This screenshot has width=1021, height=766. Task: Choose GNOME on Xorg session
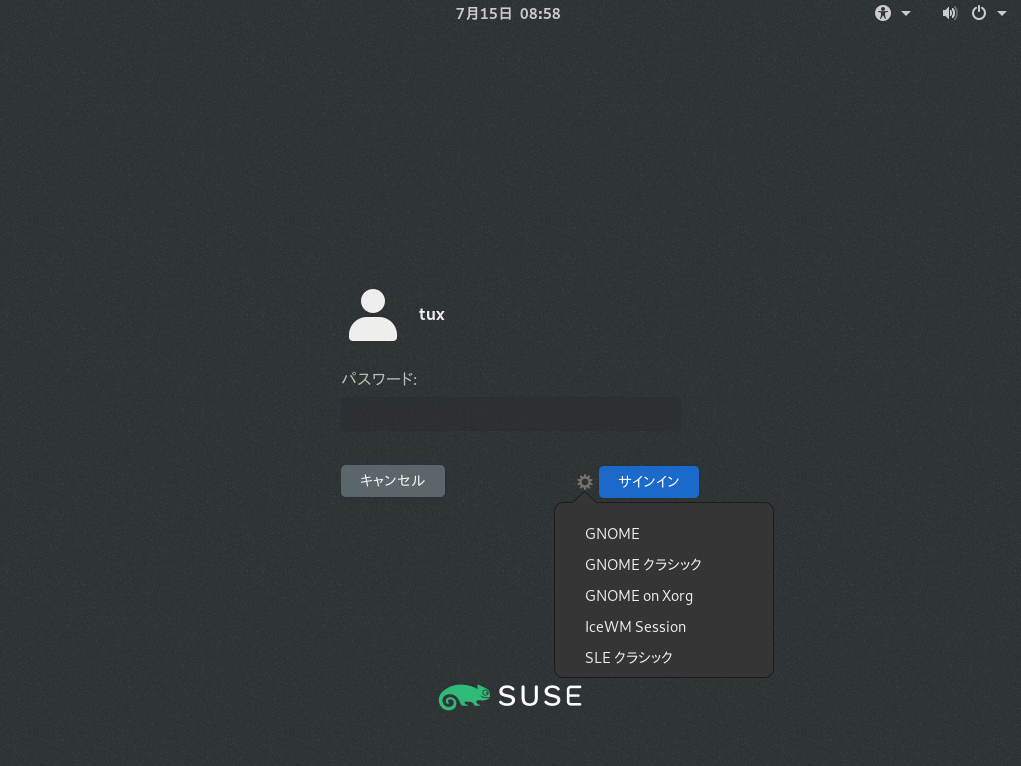click(664, 595)
